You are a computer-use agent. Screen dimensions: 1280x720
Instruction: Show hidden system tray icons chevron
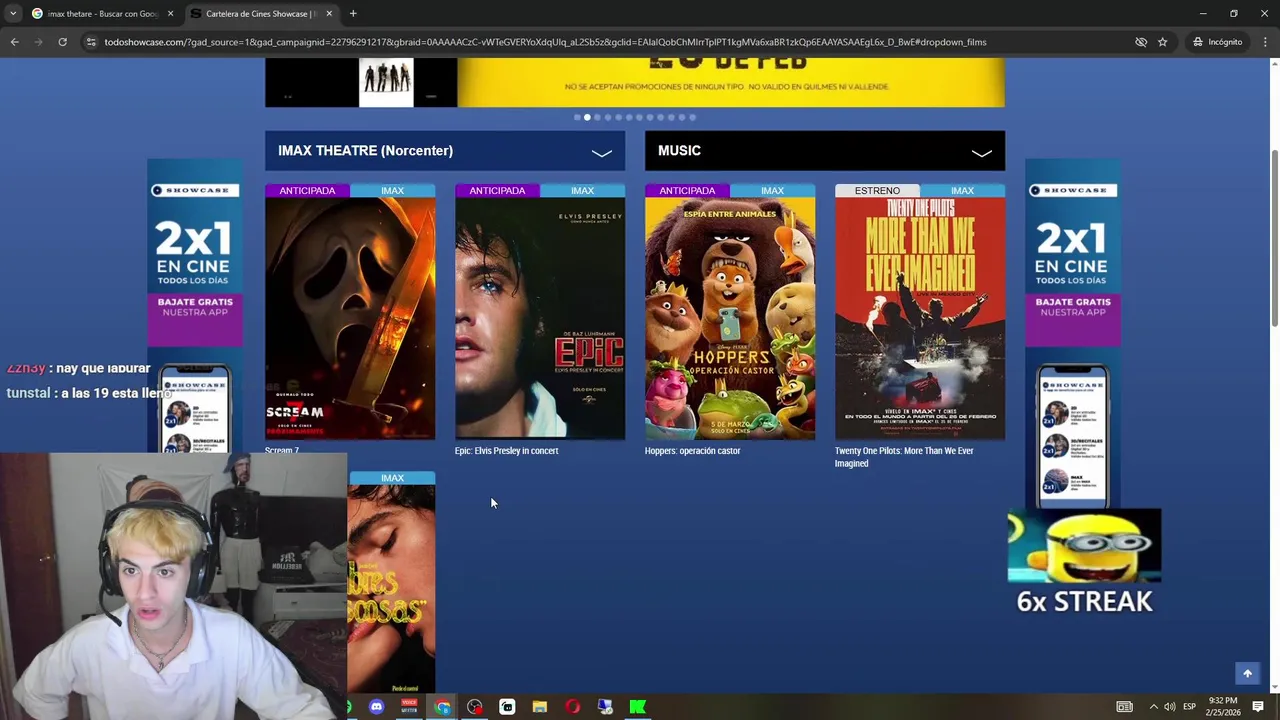click(x=1153, y=707)
